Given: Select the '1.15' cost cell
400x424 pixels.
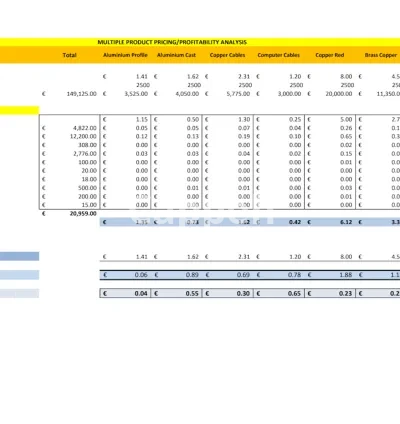Looking at the screenshot, I should click(x=142, y=119).
